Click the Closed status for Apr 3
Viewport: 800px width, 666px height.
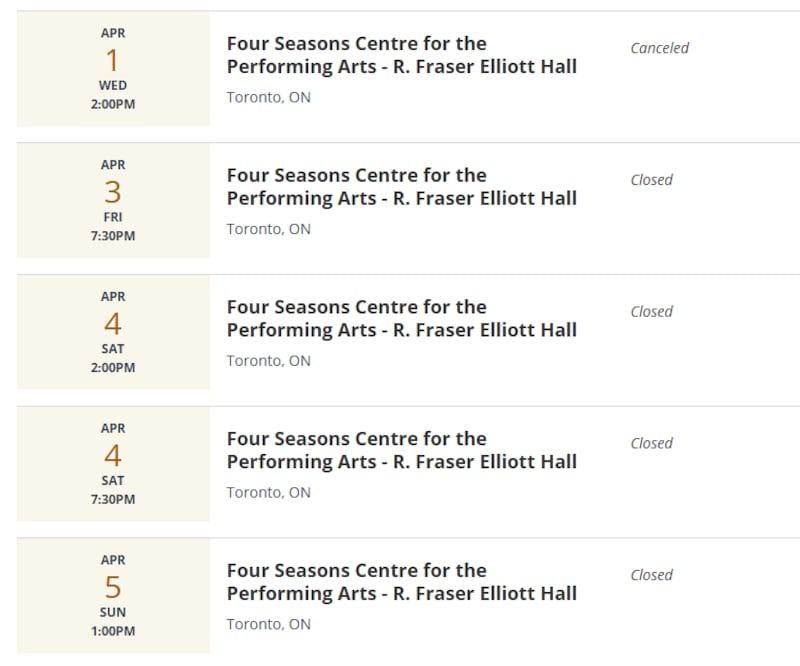652,180
